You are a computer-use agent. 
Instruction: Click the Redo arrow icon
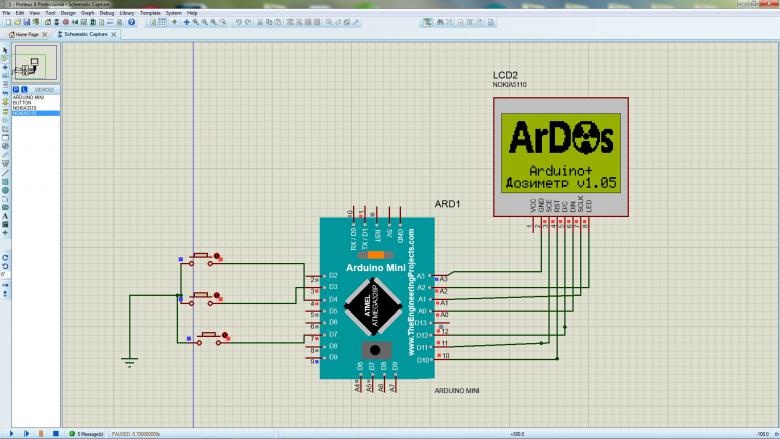tap(248, 22)
